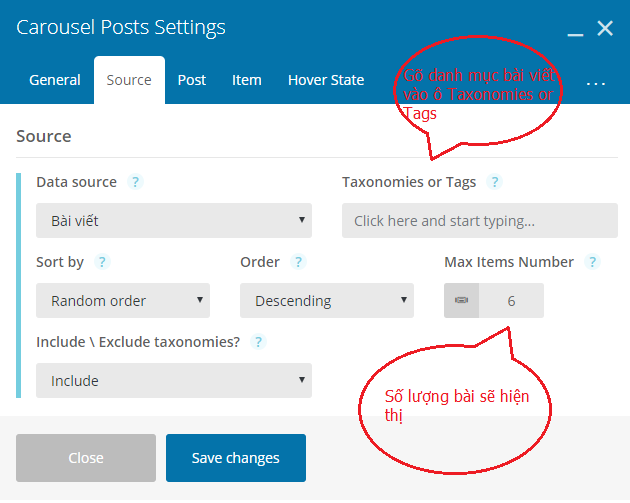Click the Taxonomies or Tags help icon
The width and height of the screenshot is (630, 503).
point(494,182)
